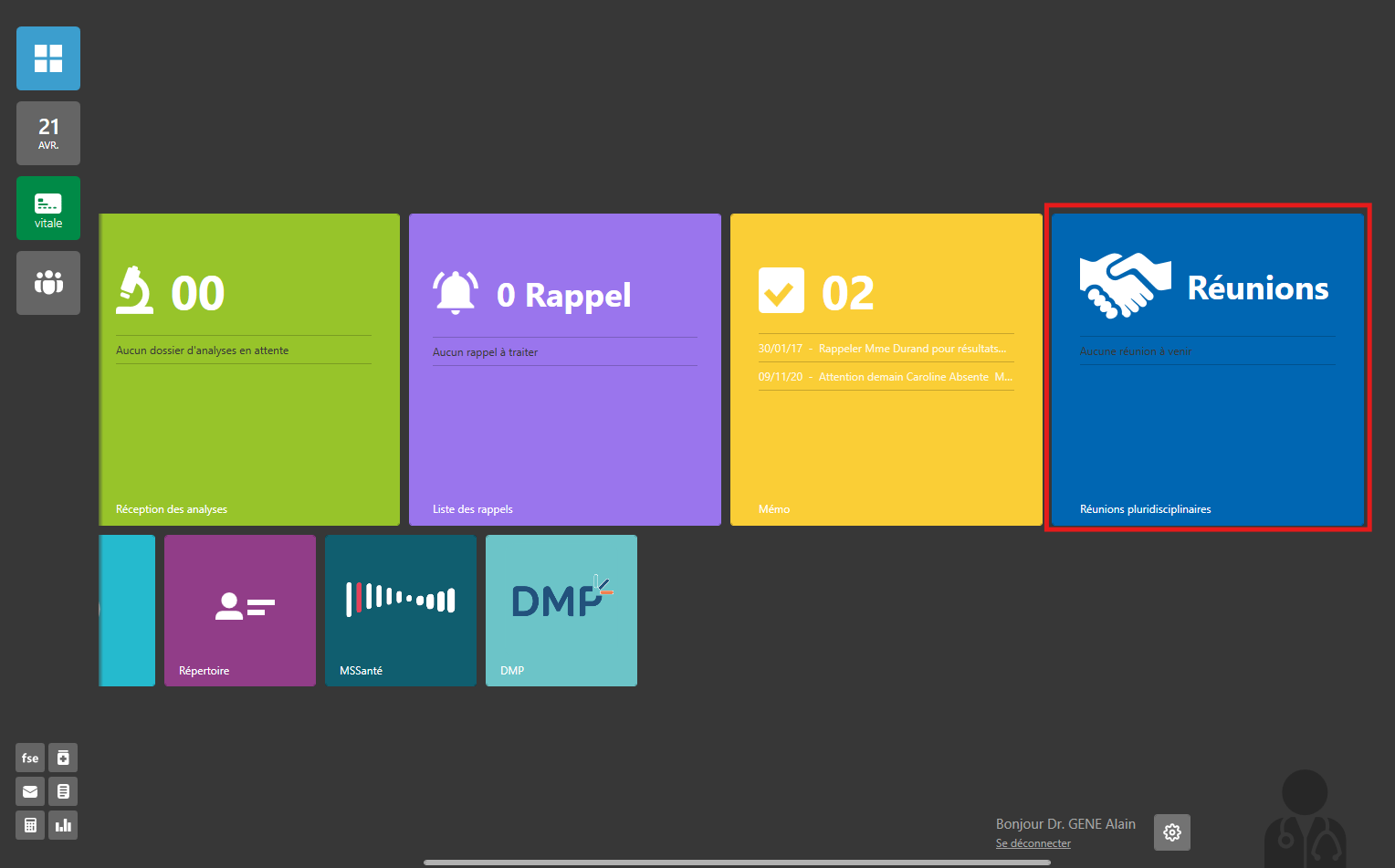Click the document lines icon

tap(63, 791)
